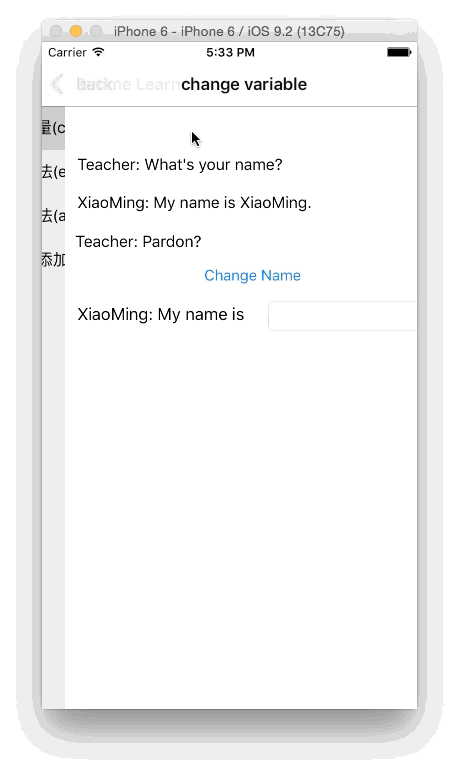
Task: Click the battery indicator icon
Action: click(x=399, y=52)
